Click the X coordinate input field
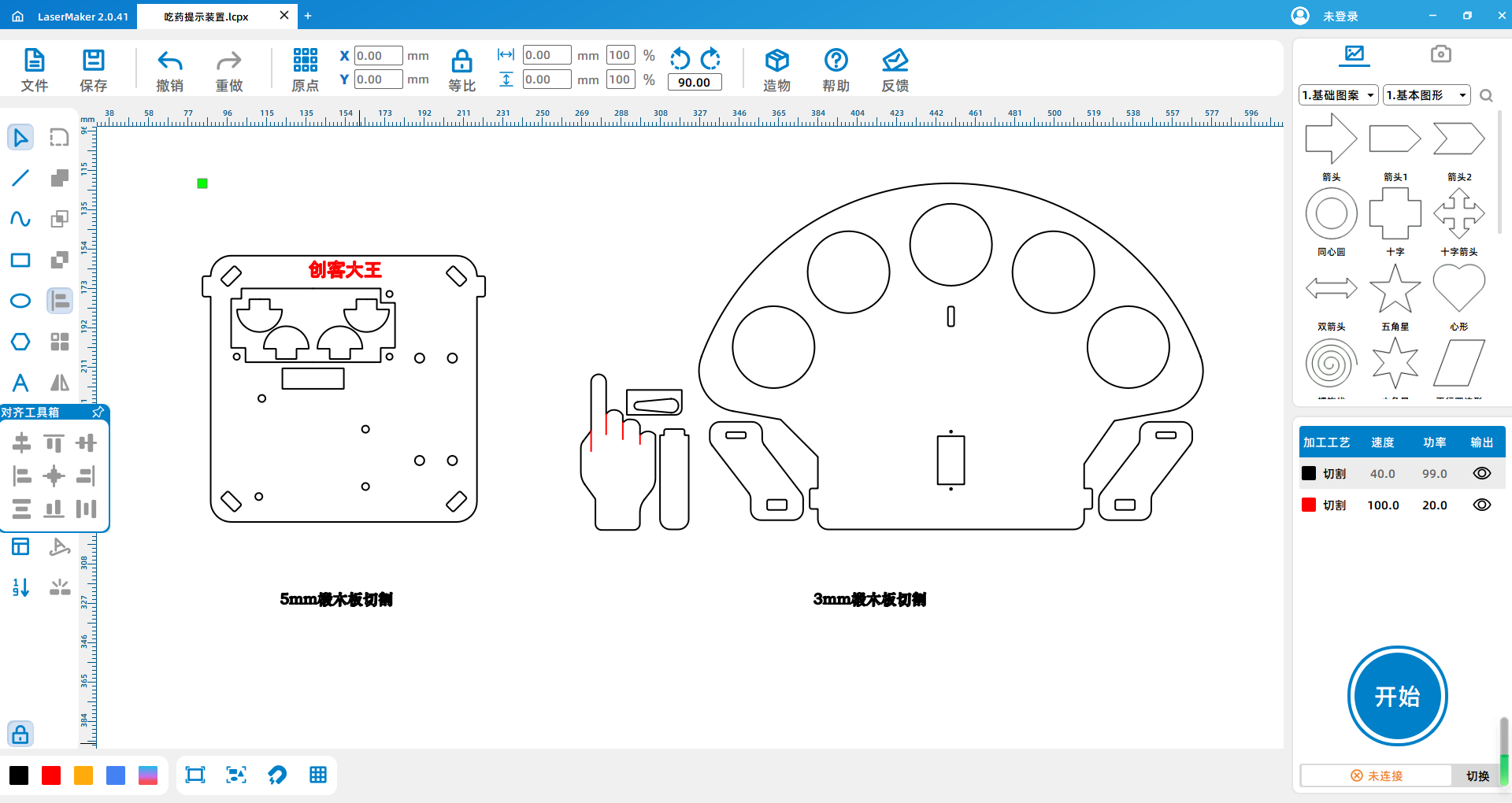Viewport: 1512px width, 803px height. tap(378, 56)
